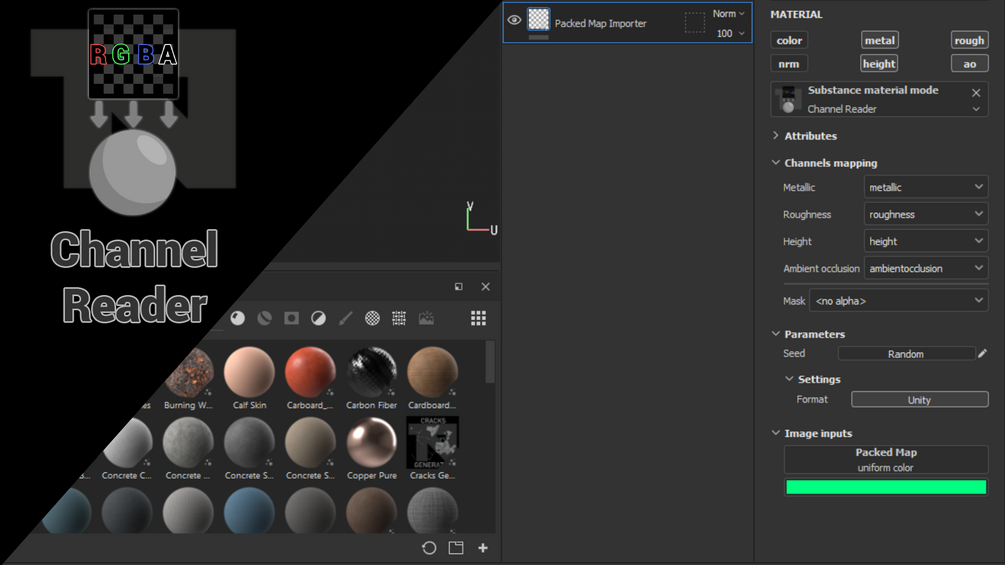Close the assets shelf panel

[x=485, y=286]
